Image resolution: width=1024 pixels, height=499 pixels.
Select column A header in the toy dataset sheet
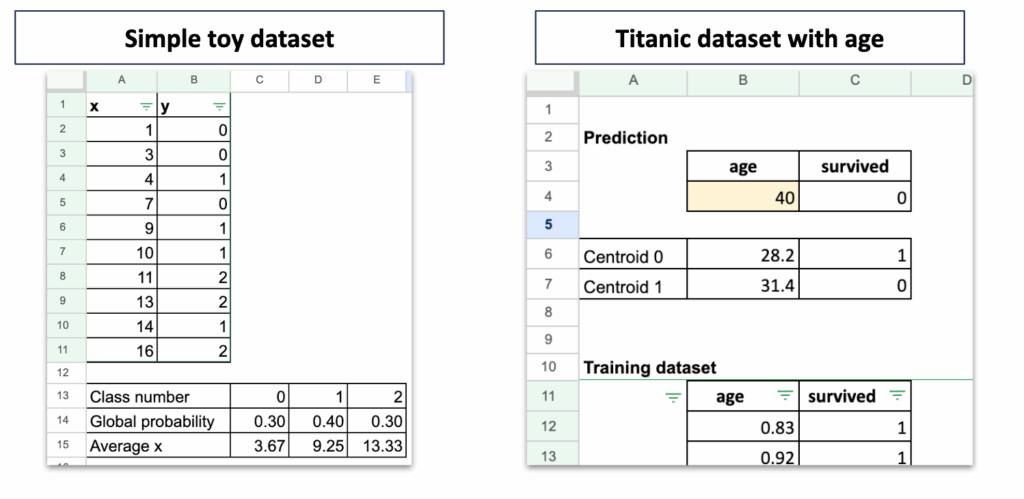pos(122,81)
